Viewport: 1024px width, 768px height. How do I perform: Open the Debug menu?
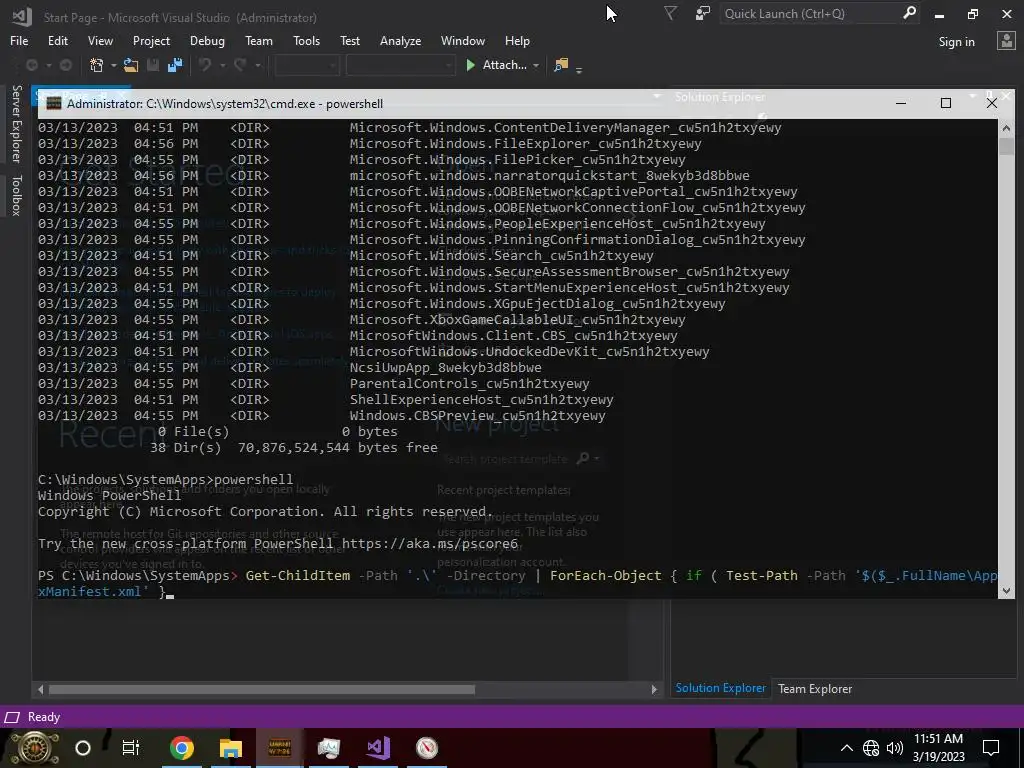207,40
